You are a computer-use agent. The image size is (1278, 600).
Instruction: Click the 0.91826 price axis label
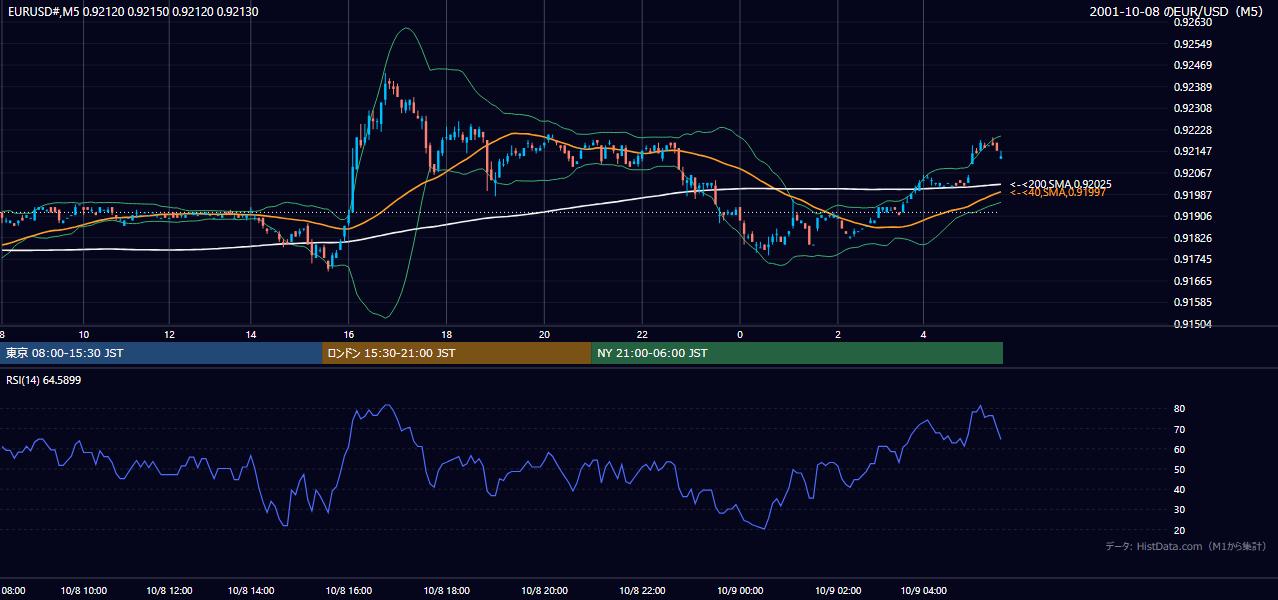click(1192, 238)
